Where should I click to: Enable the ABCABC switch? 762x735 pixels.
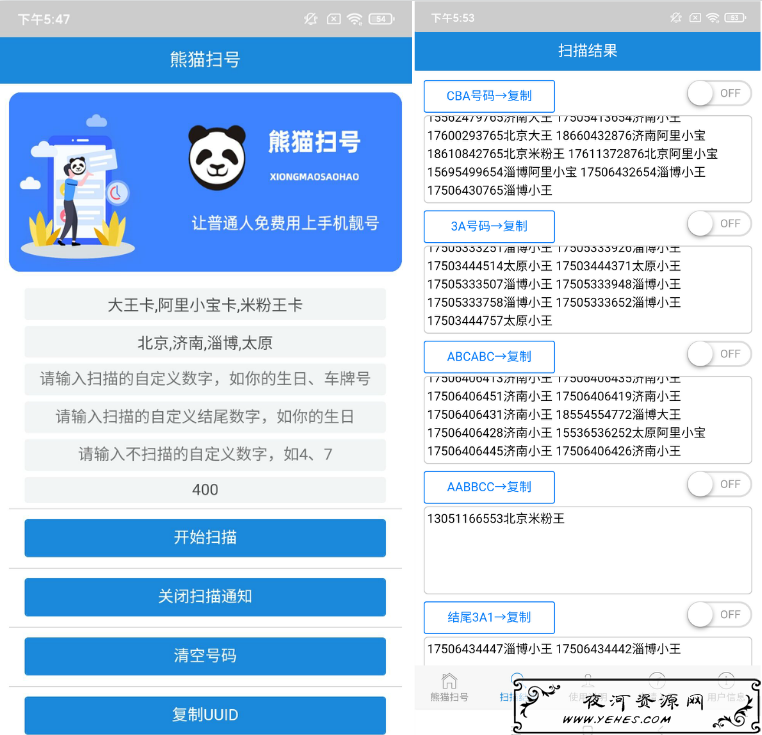click(719, 354)
